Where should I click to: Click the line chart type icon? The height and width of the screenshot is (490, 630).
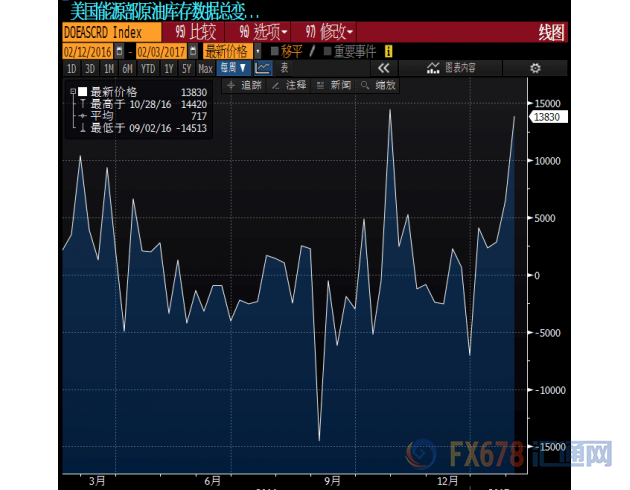click(x=263, y=68)
